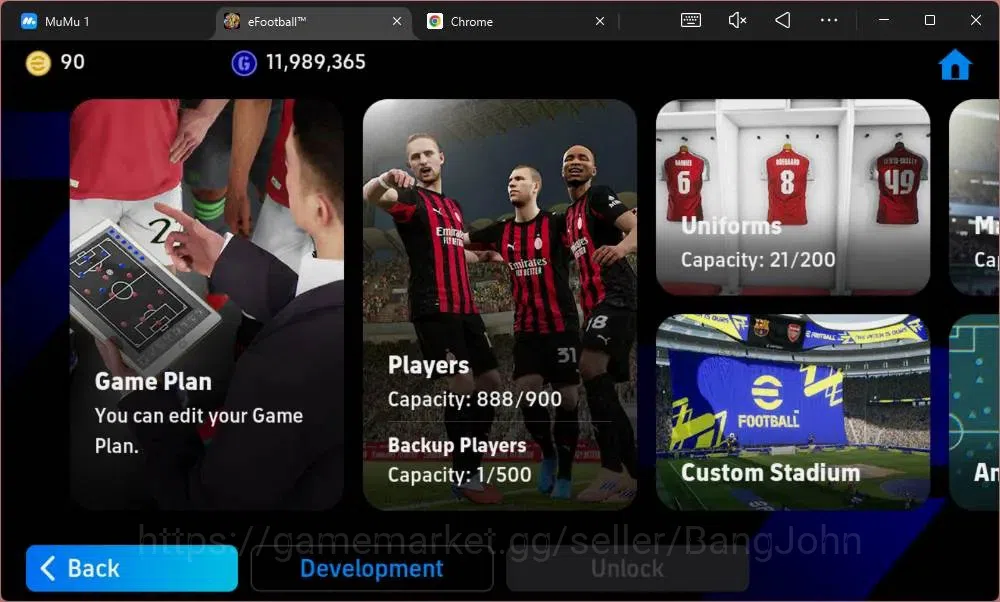Click the eFootball coin balance icon
The height and width of the screenshot is (602, 1000).
tap(38, 63)
